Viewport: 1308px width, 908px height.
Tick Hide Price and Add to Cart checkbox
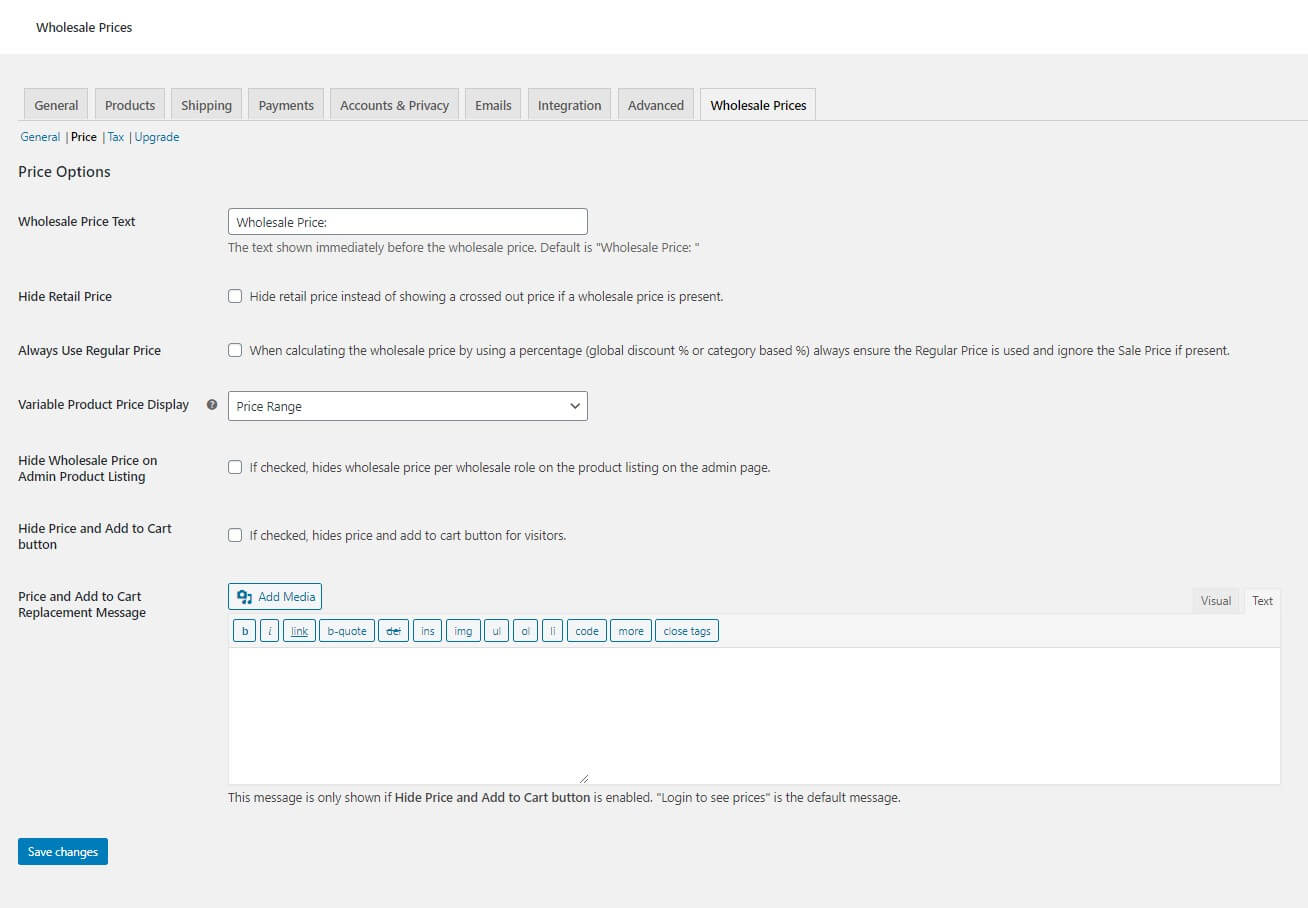235,535
